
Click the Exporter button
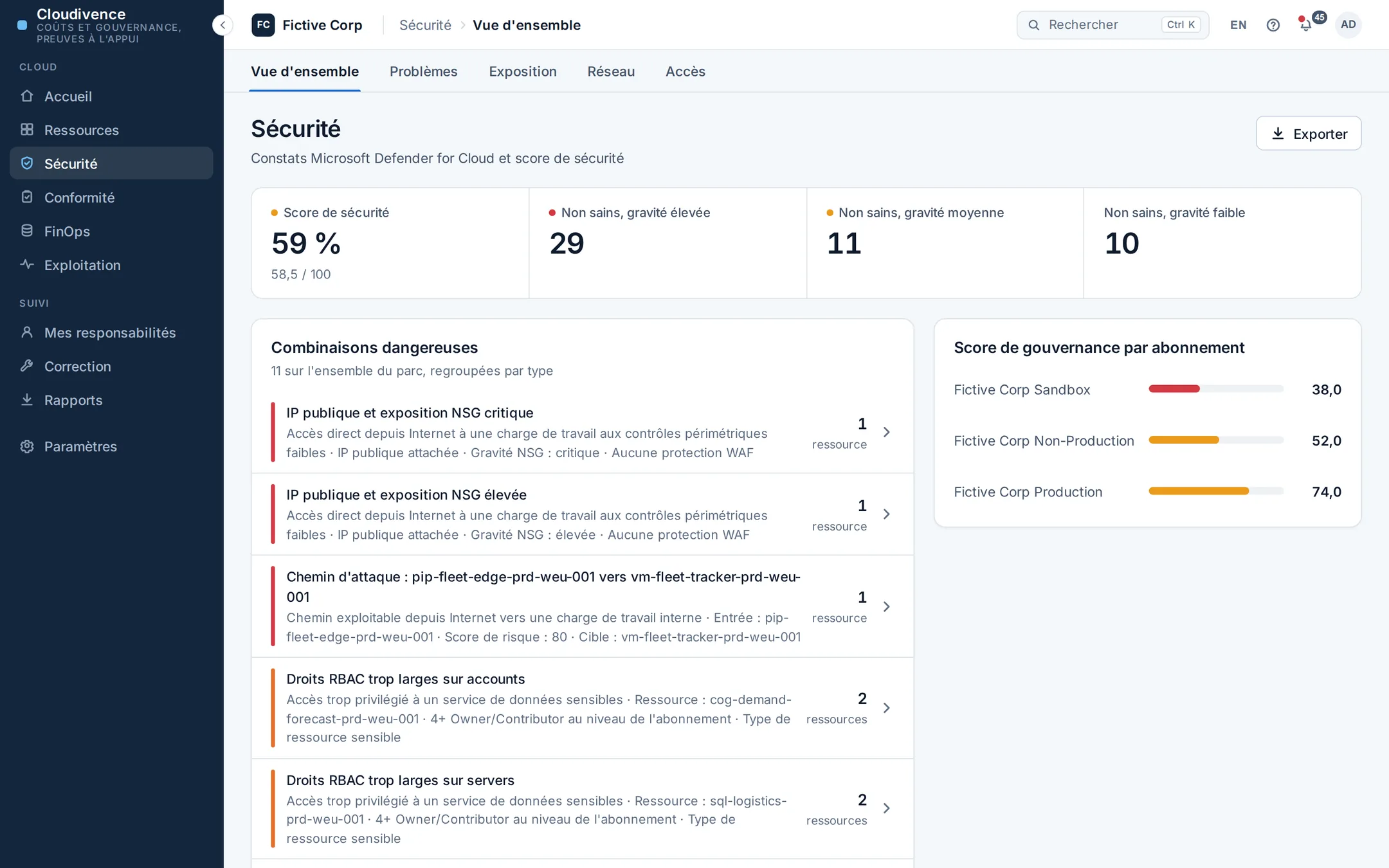(1308, 133)
